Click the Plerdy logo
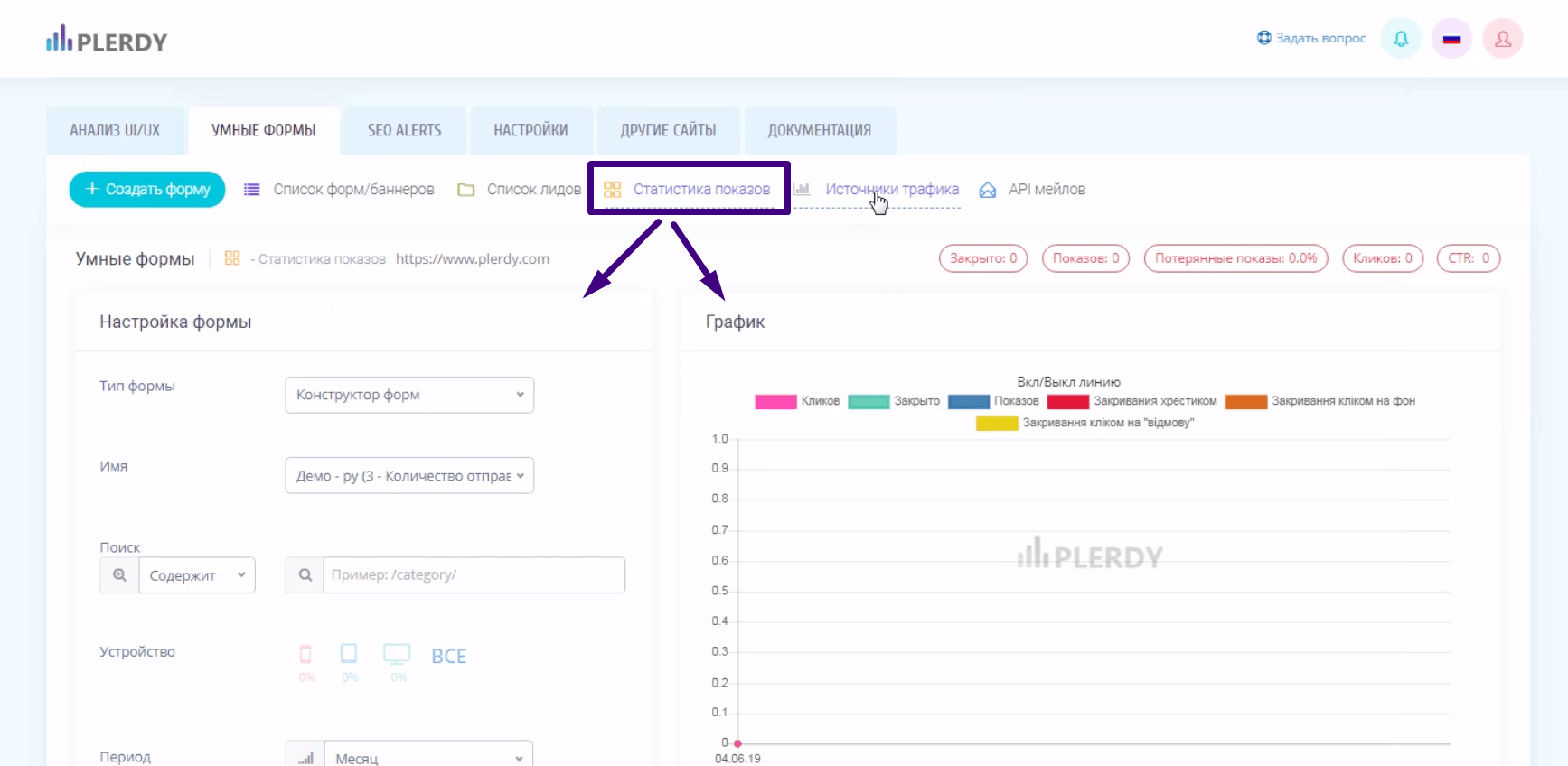 [107, 39]
